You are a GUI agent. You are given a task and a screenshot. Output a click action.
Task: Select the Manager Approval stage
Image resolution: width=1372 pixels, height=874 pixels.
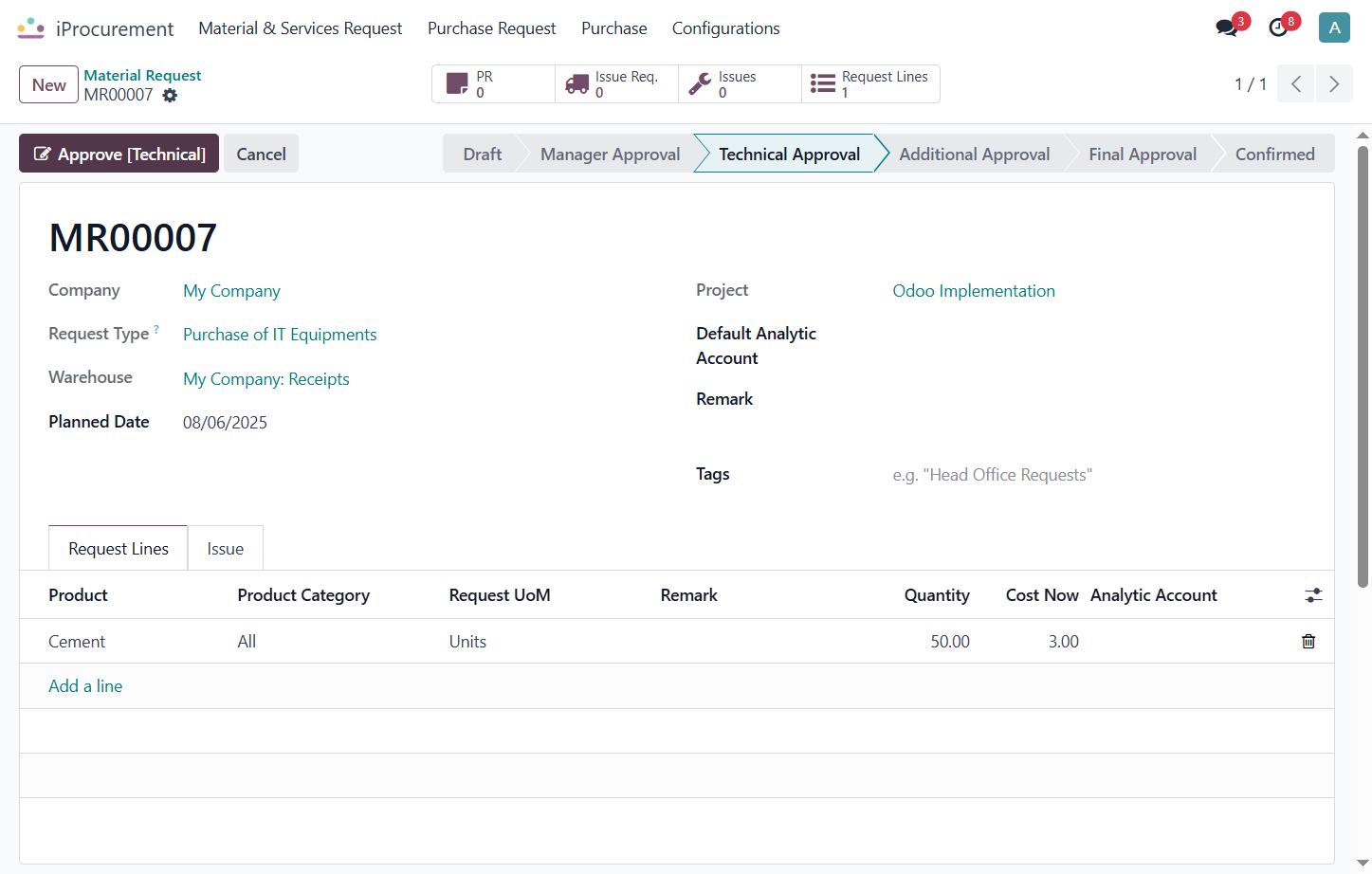(610, 154)
